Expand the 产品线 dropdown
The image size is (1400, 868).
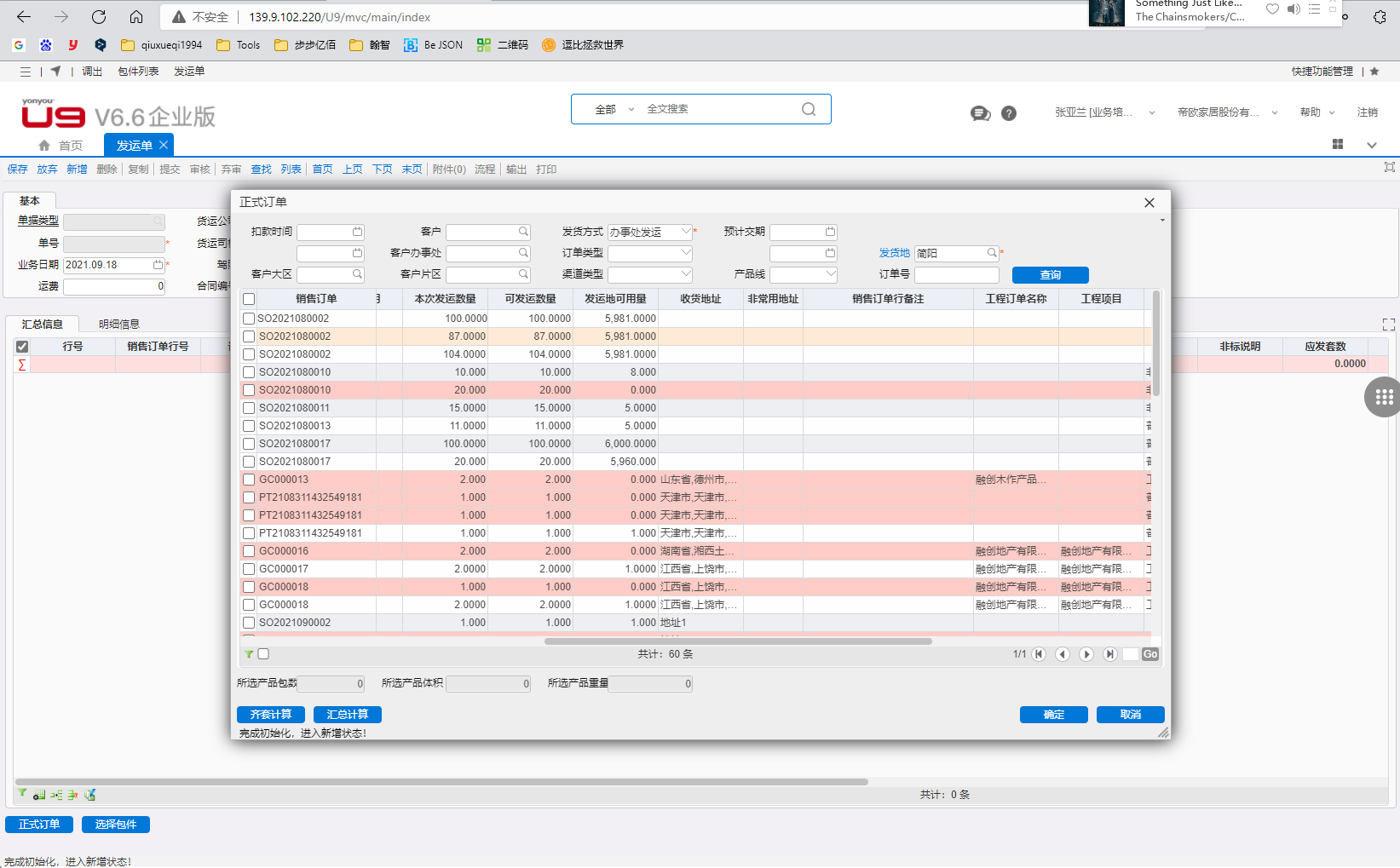[830, 274]
